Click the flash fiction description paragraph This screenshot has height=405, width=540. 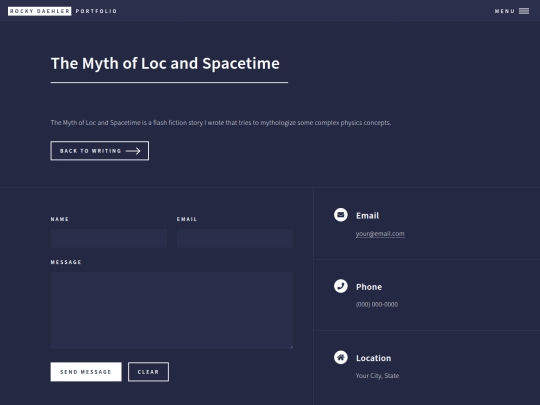click(x=221, y=123)
